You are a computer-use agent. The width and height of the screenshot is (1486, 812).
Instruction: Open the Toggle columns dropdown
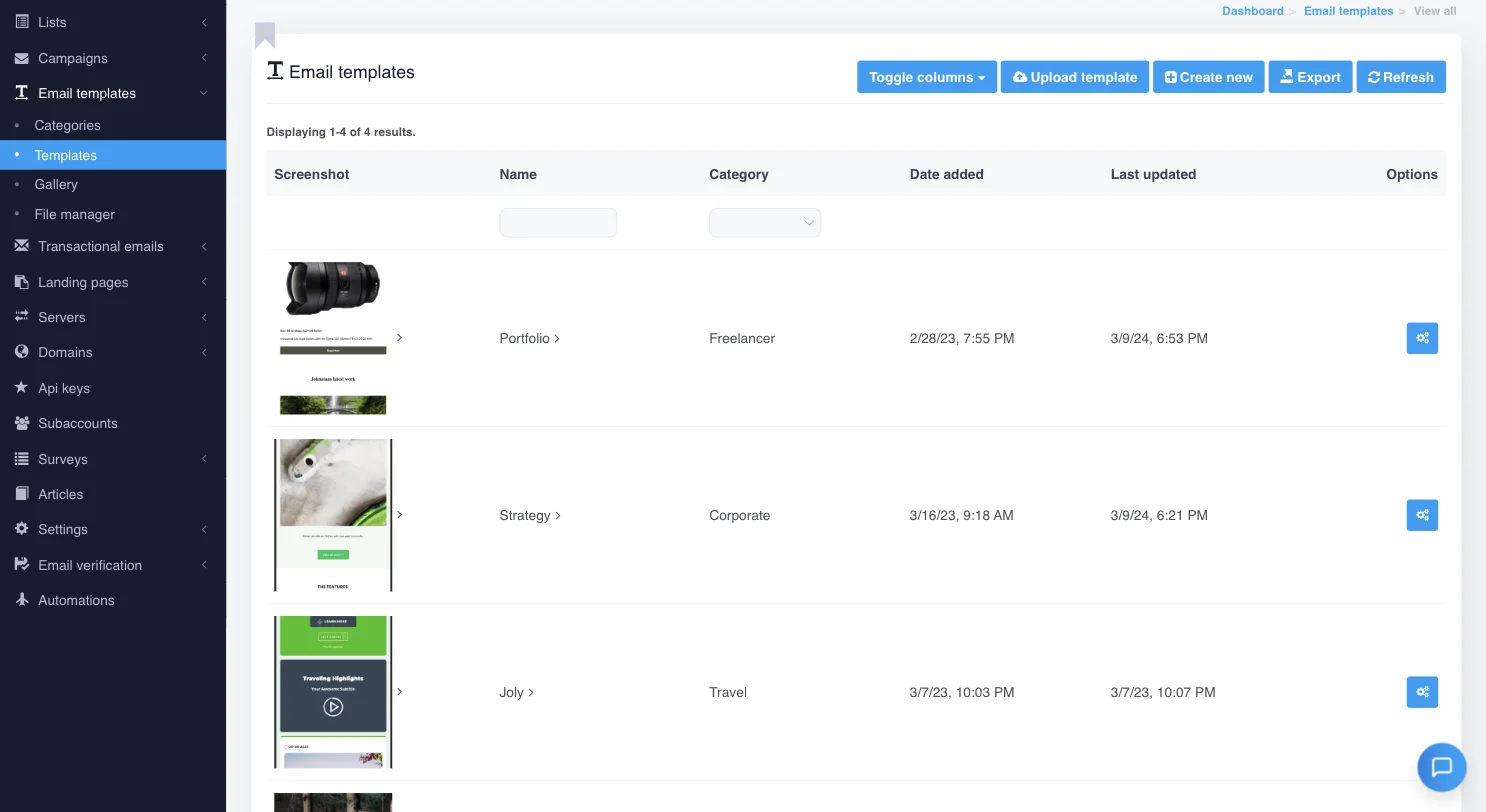point(927,77)
